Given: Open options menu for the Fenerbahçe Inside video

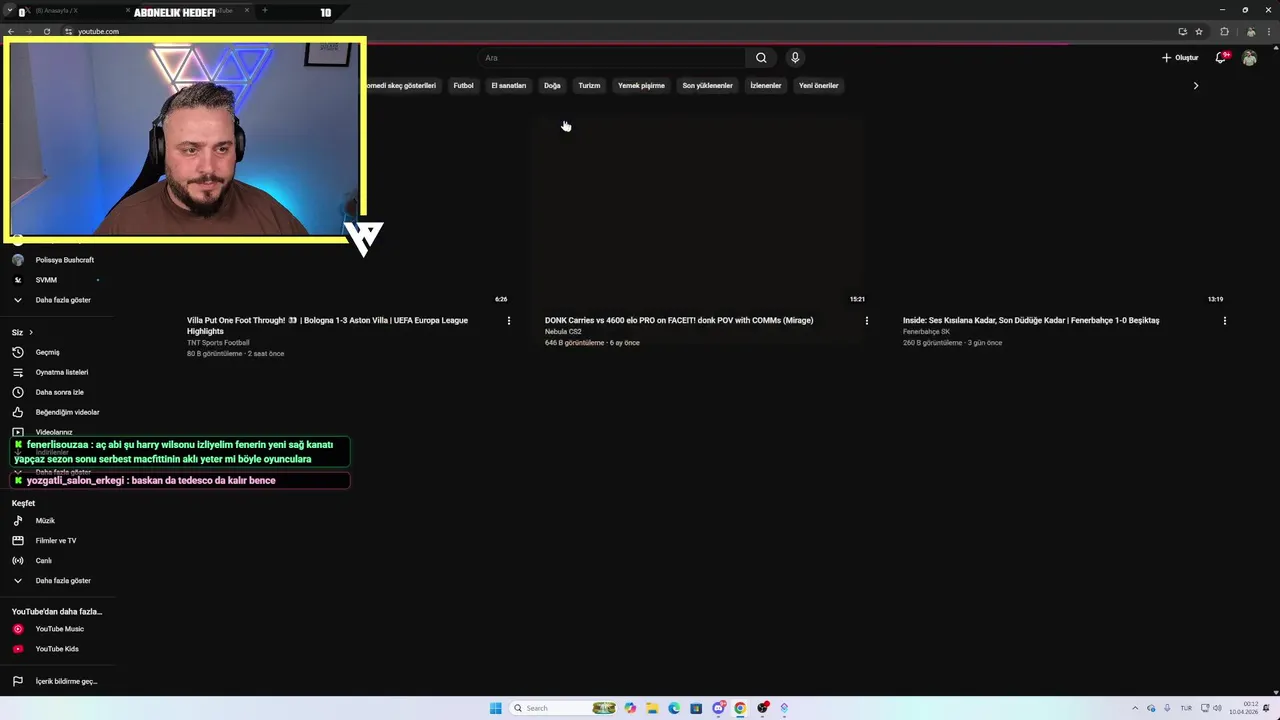Looking at the screenshot, I should point(1224,321).
